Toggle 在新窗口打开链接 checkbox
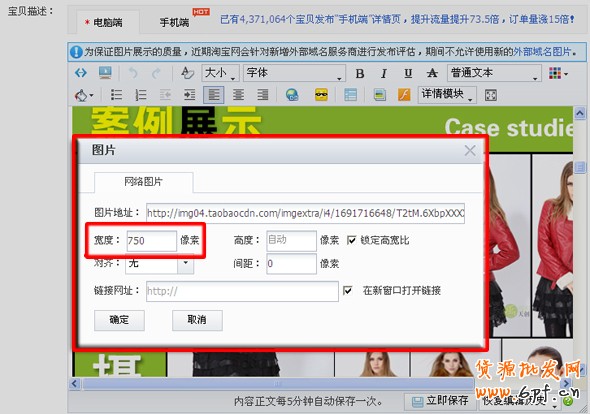This screenshot has height=414, width=590. [348, 290]
